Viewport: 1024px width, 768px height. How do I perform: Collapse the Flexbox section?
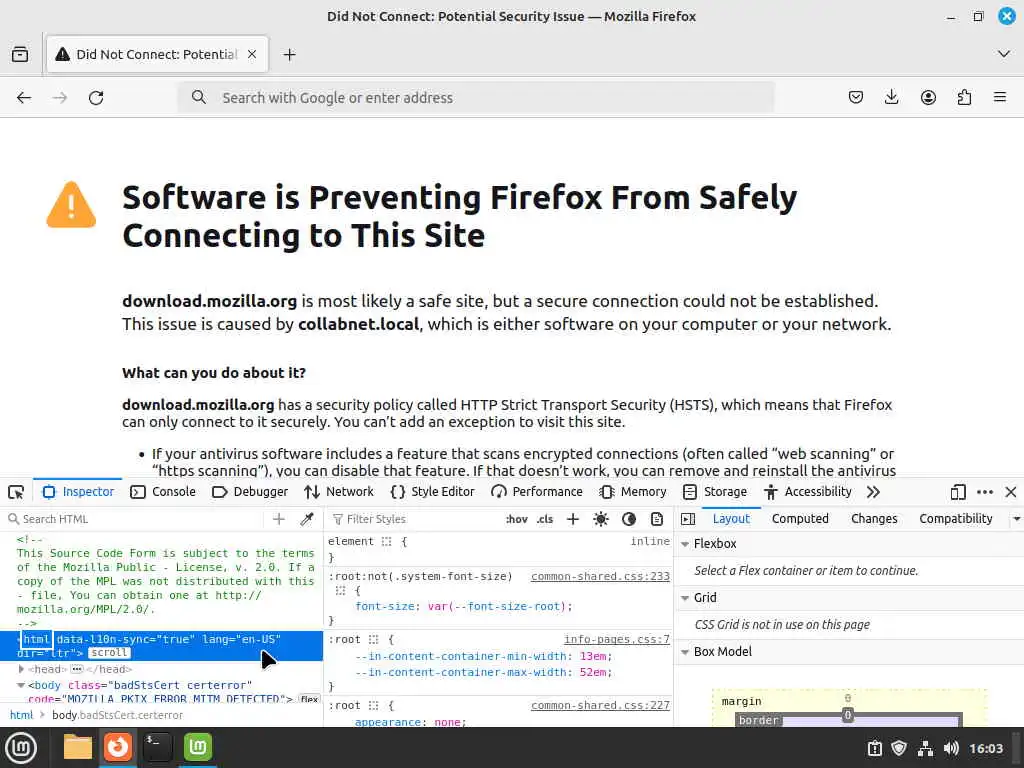tap(685, 544)
